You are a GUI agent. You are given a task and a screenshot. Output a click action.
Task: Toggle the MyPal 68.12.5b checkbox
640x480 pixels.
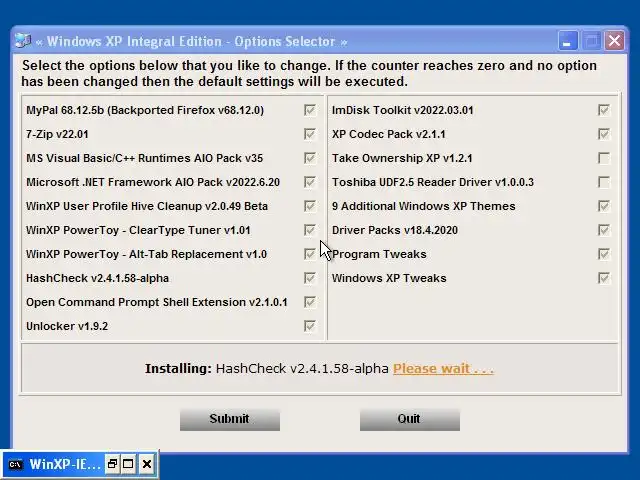(310, 110)
